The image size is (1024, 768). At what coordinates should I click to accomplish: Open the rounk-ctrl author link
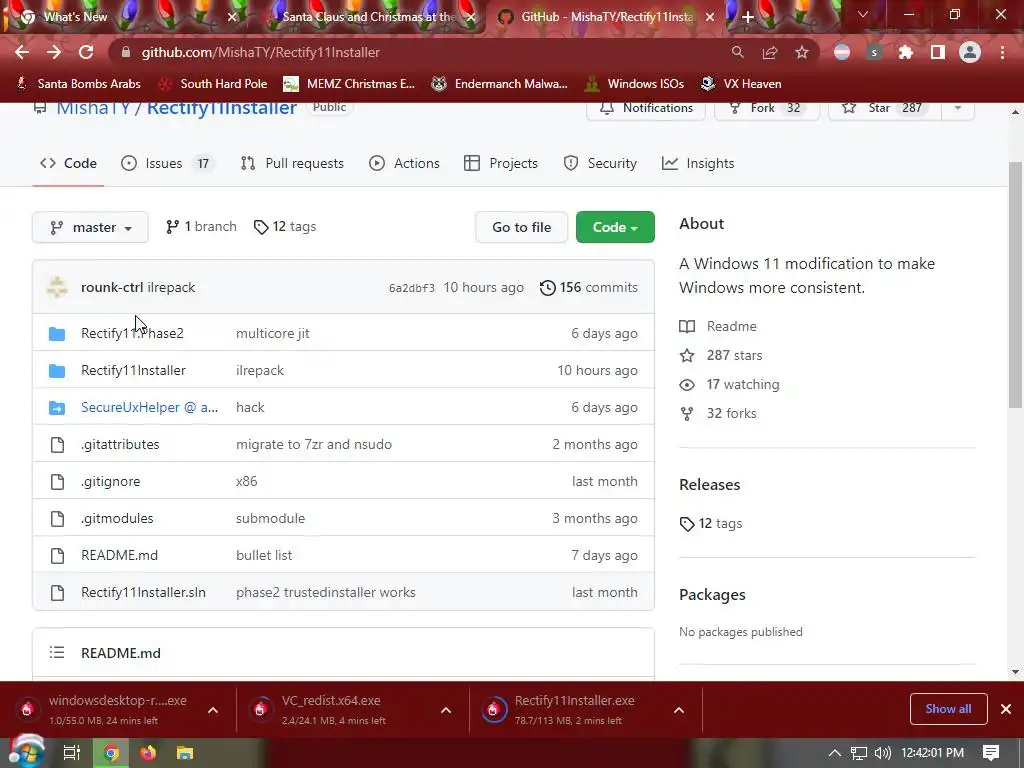click(112, 287)
